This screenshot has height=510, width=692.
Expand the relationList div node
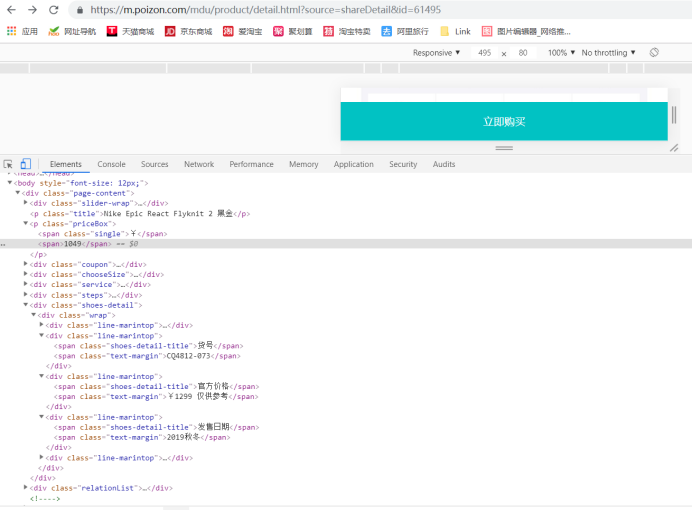[x=26, y=488]
